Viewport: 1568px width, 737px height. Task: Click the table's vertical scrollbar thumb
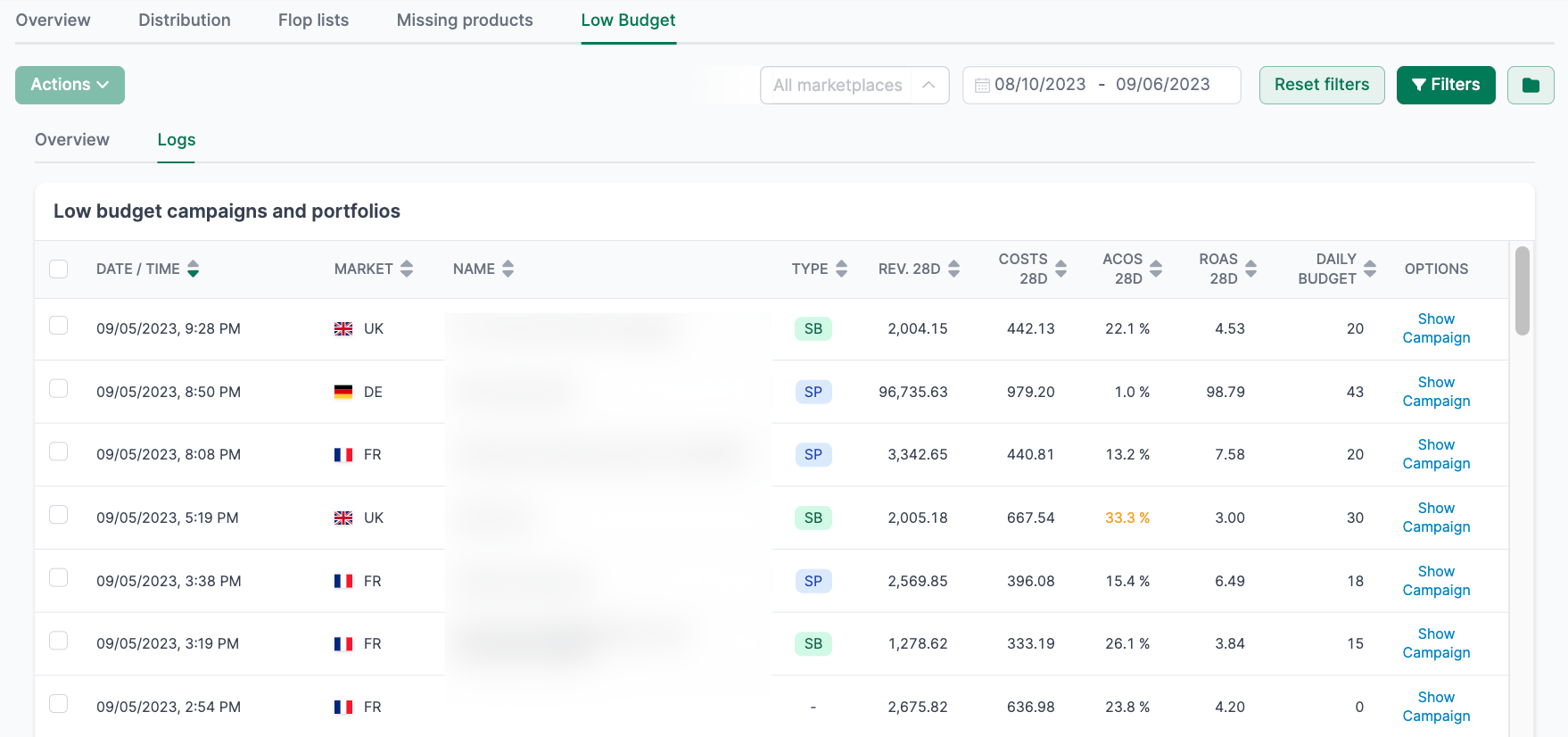click(1523, 291)
